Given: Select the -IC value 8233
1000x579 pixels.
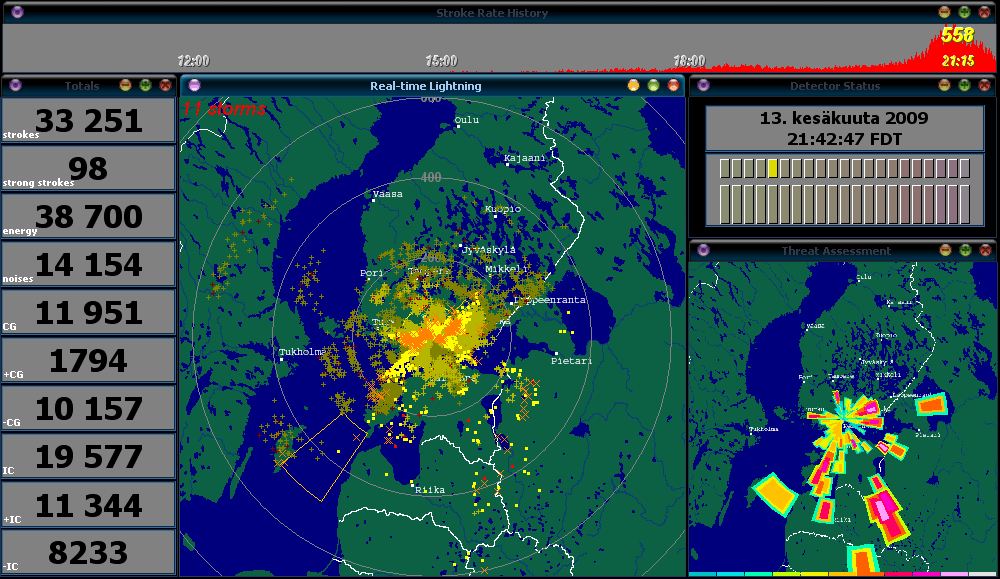Looking at the screenshot, I should pos(88,553).
